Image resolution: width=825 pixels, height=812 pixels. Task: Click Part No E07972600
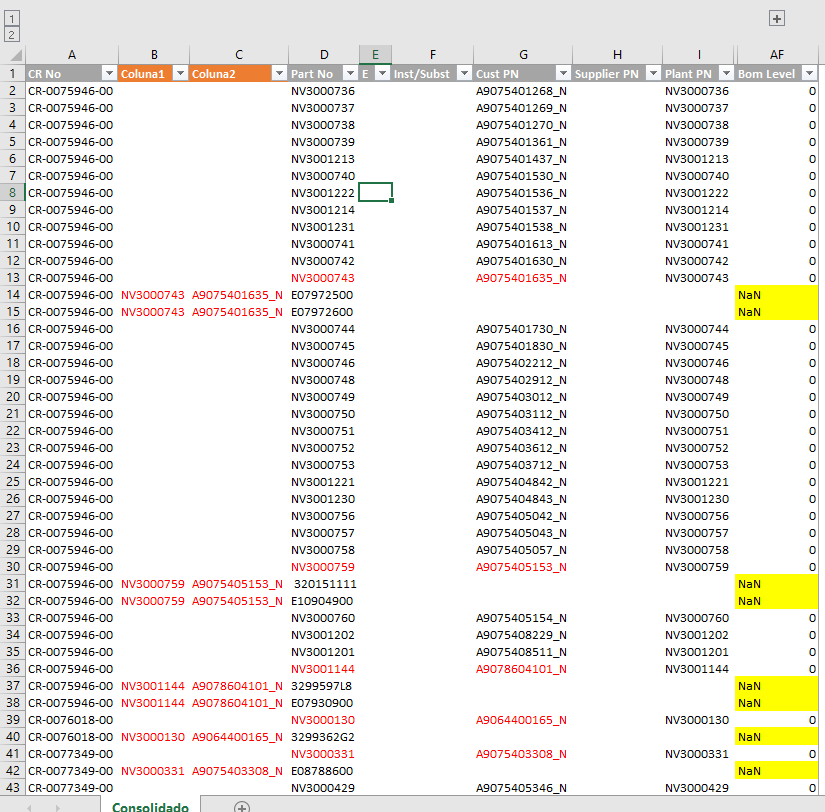point(322,312)
